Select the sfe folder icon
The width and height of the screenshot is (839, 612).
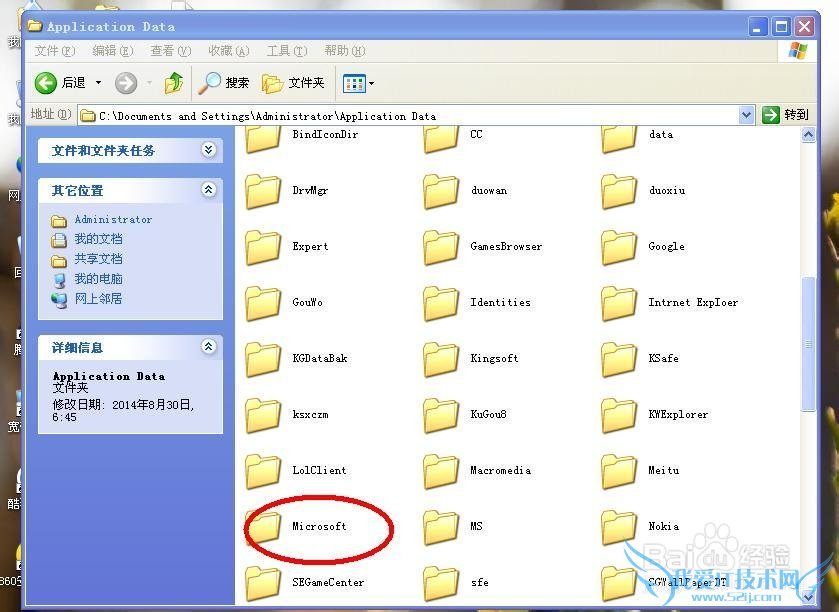coord(441,584)
